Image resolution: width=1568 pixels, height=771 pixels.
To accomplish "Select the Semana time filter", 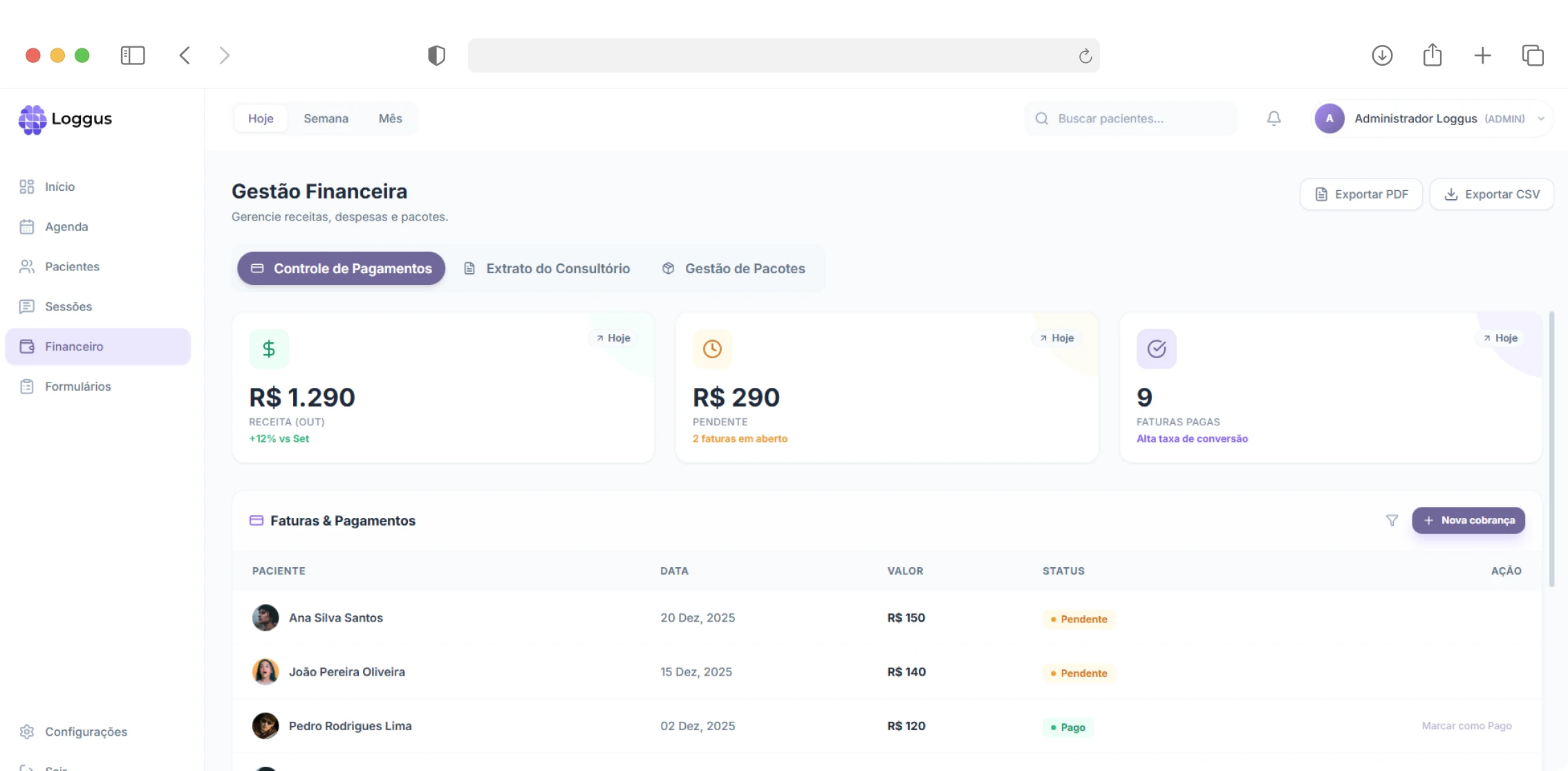I will pyautogui.click(x=326, y=118).
